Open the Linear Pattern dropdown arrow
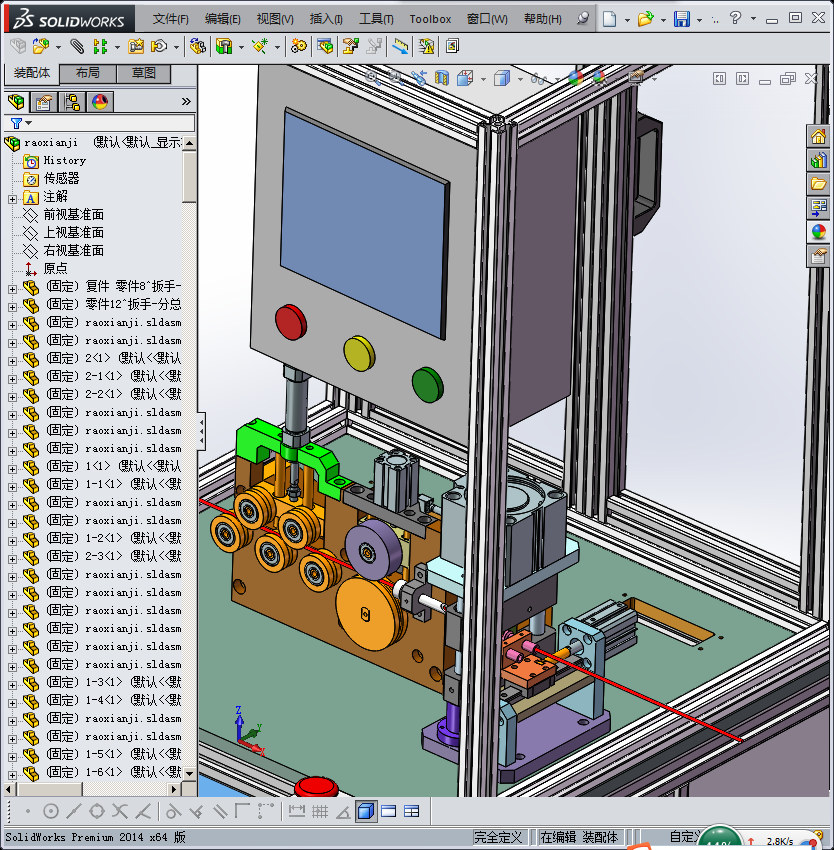Image resolution: width=834 pixels, height=850 pixels. click(117, 47)
